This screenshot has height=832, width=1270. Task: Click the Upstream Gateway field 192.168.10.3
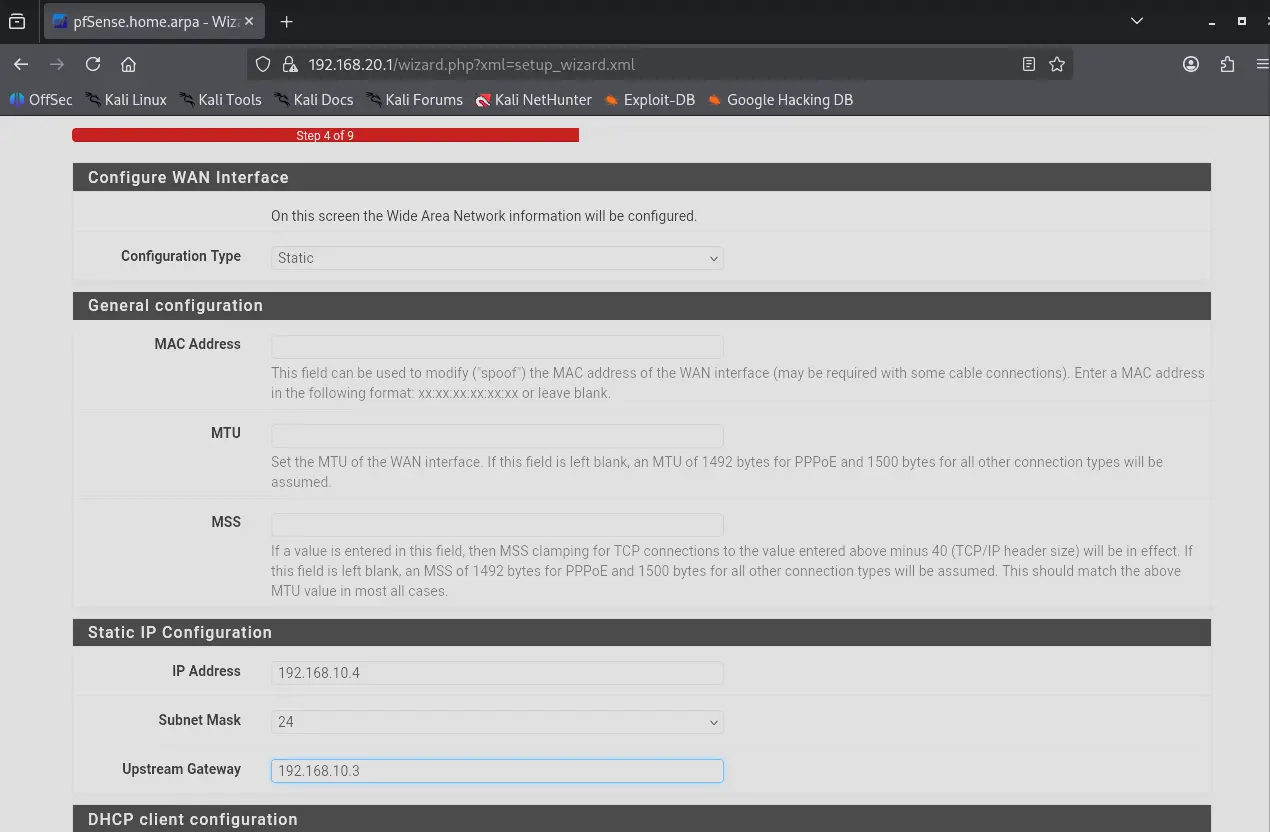497,770
